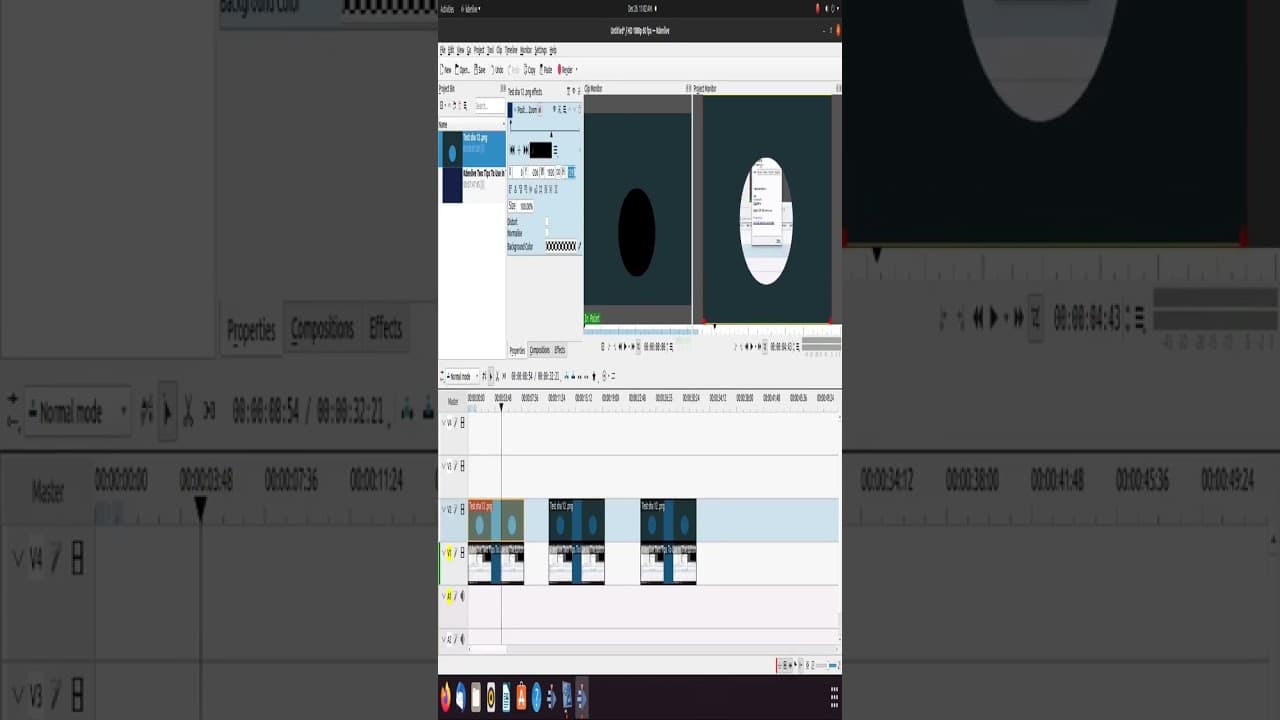Select the third clip on track V1
Image resolution: width=1280 pixels, height=720 pixels.
tap(668, 563)
